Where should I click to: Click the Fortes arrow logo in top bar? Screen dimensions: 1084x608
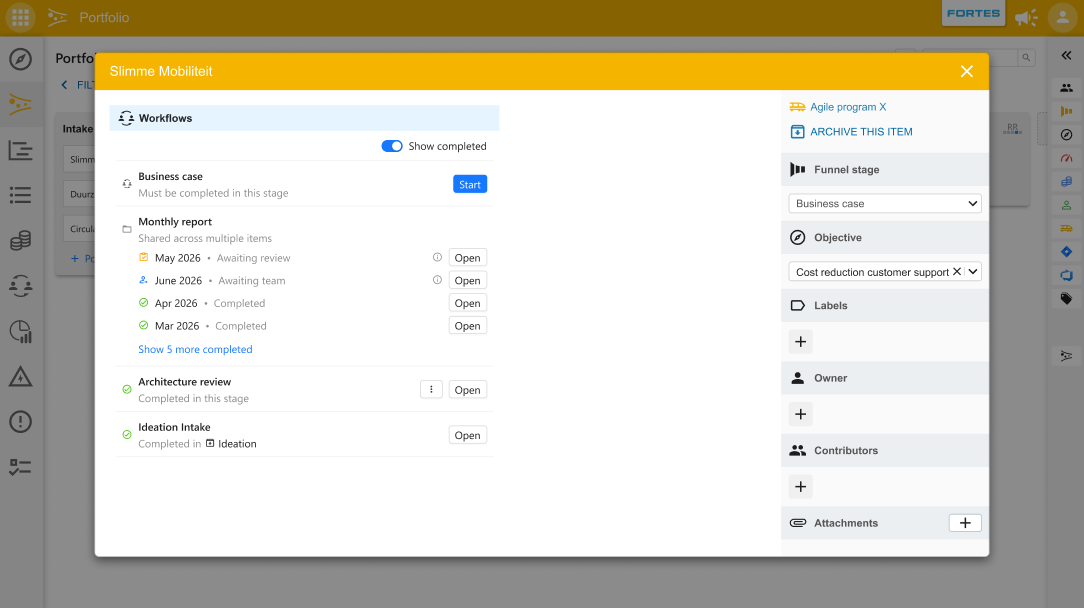[57, 17]
